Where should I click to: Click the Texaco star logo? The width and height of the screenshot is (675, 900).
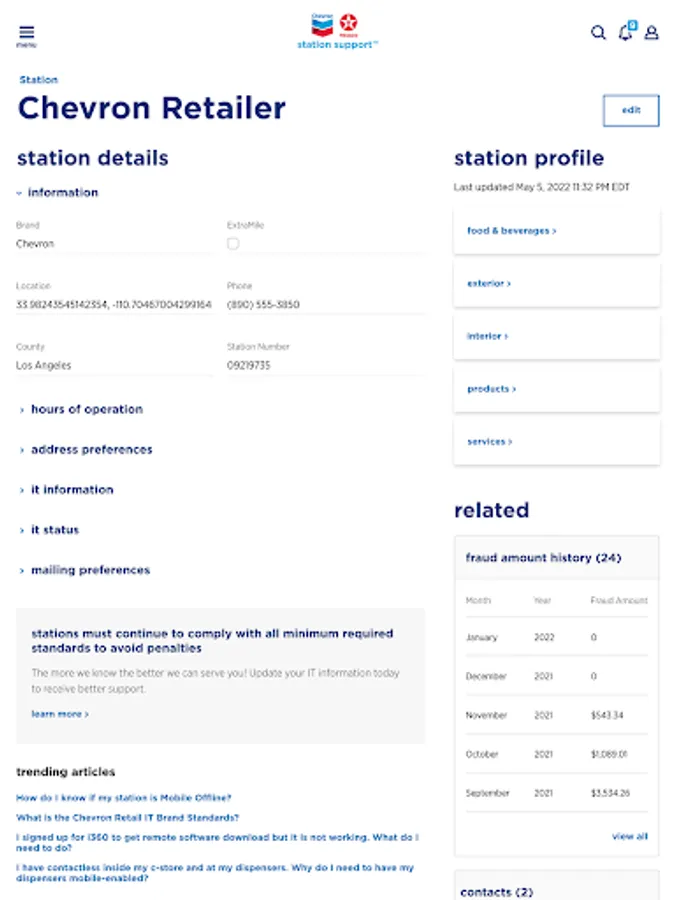click(349, 23)
